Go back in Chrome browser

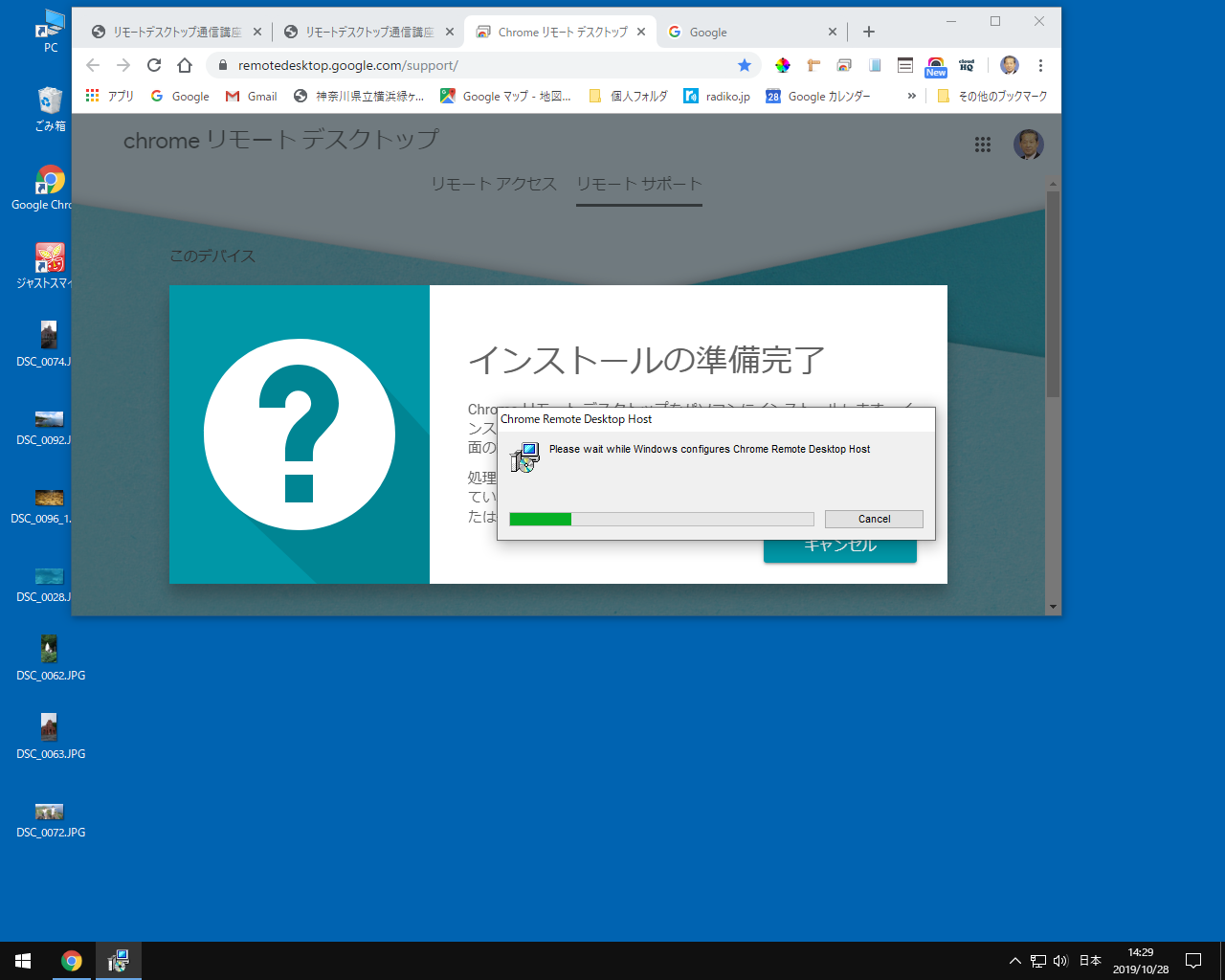pos(93,65)
